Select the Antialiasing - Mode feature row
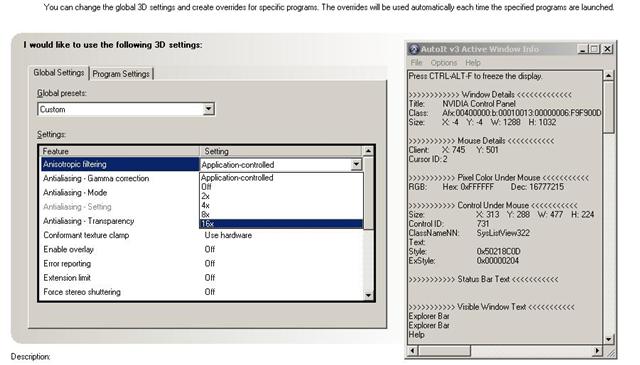 (120, 193)
